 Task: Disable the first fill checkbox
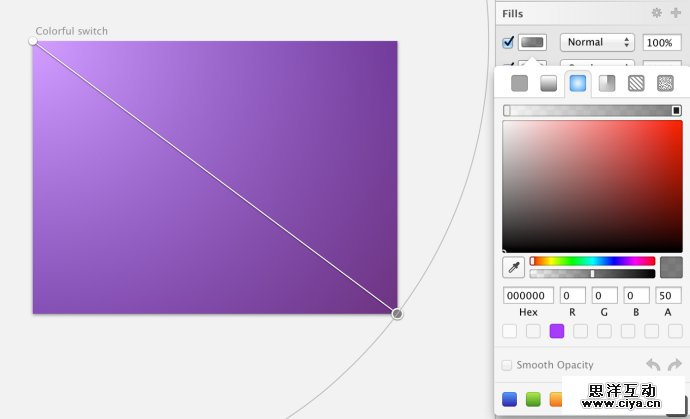(508, 42)
